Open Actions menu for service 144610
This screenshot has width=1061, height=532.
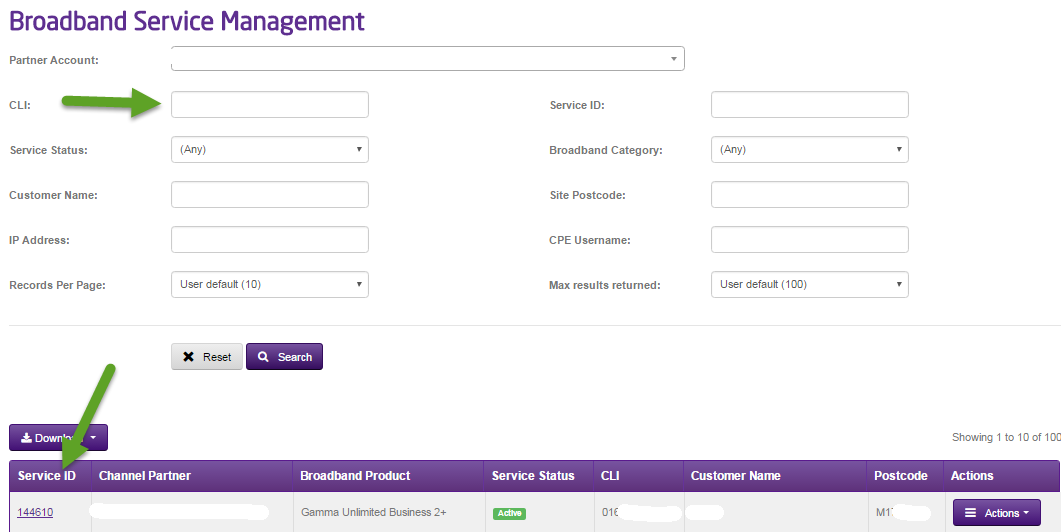[x=997, y=513]
